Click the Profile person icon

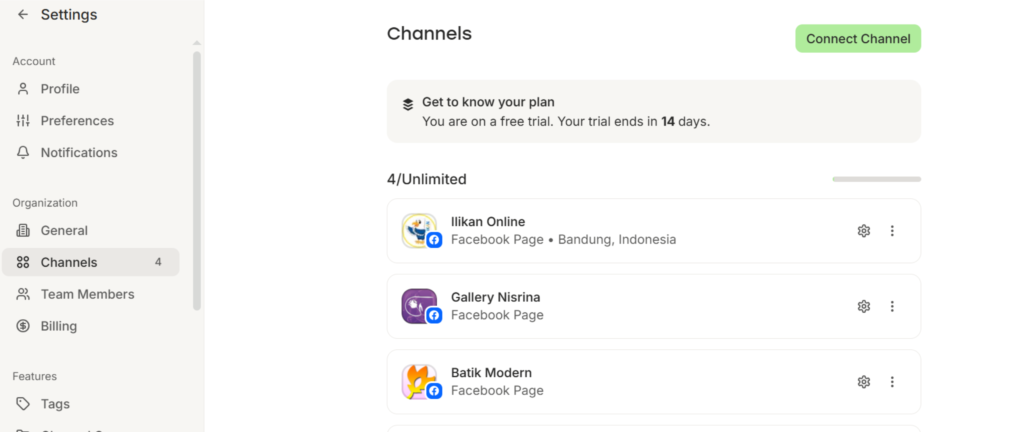[23, 89]
